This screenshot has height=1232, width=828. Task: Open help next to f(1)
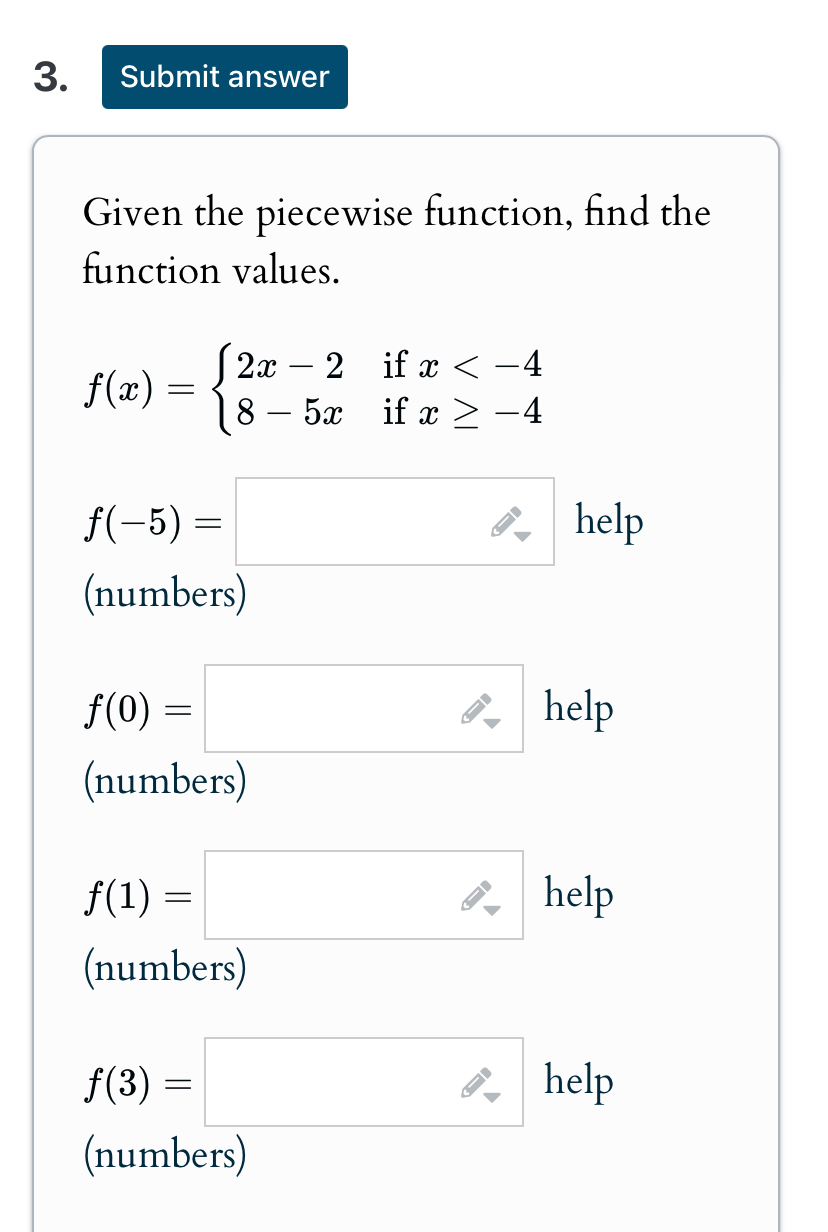coord(578,894)
